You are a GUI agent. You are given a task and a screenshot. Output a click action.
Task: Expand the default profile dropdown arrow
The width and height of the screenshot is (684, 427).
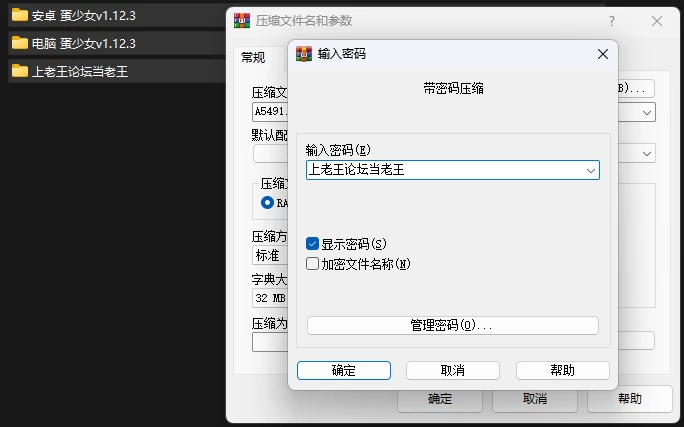click(x=646, y=154)
